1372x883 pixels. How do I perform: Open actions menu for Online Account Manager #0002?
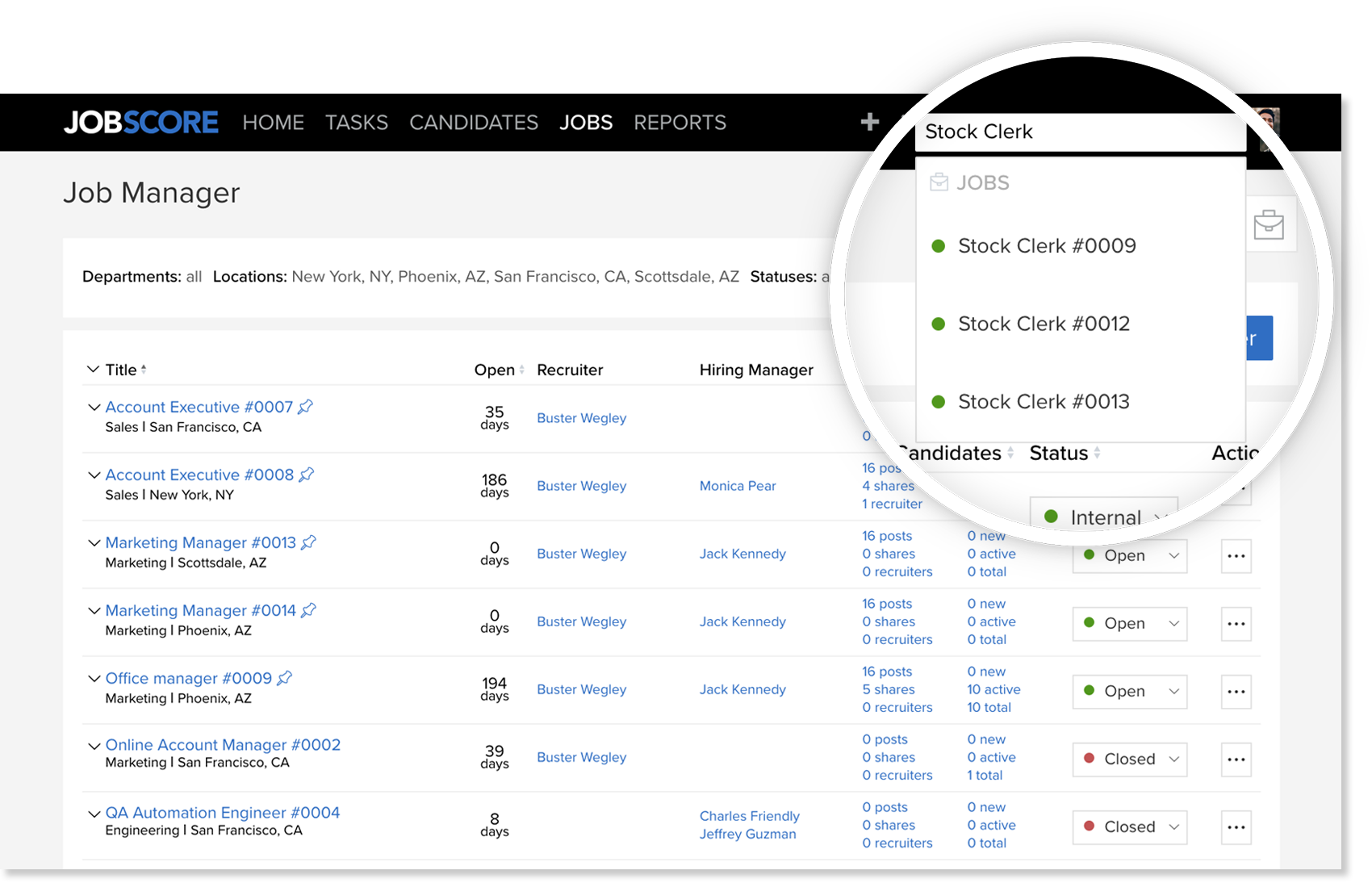coord(1236,760)
